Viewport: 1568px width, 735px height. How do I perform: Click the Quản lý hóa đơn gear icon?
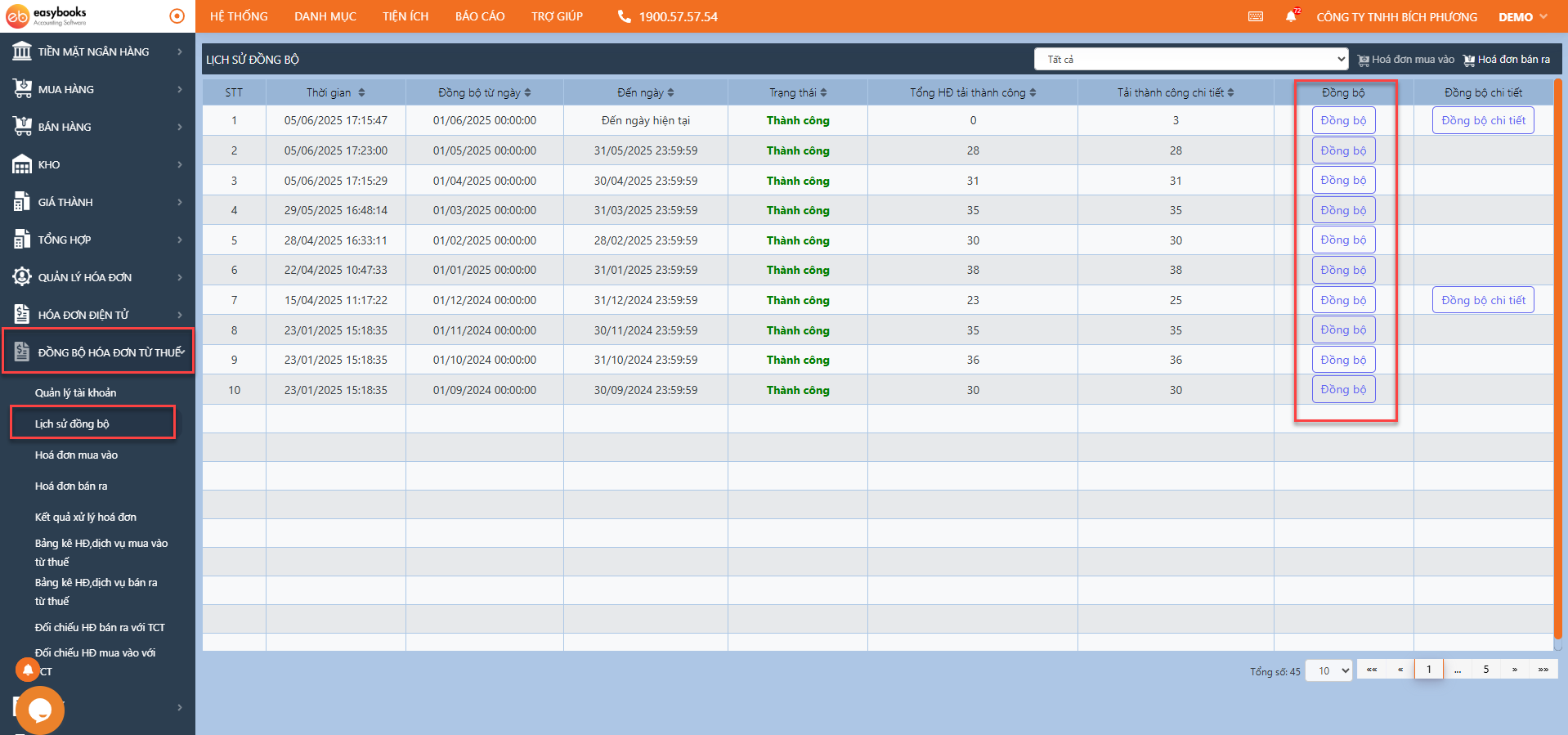[x=22, y=276]
